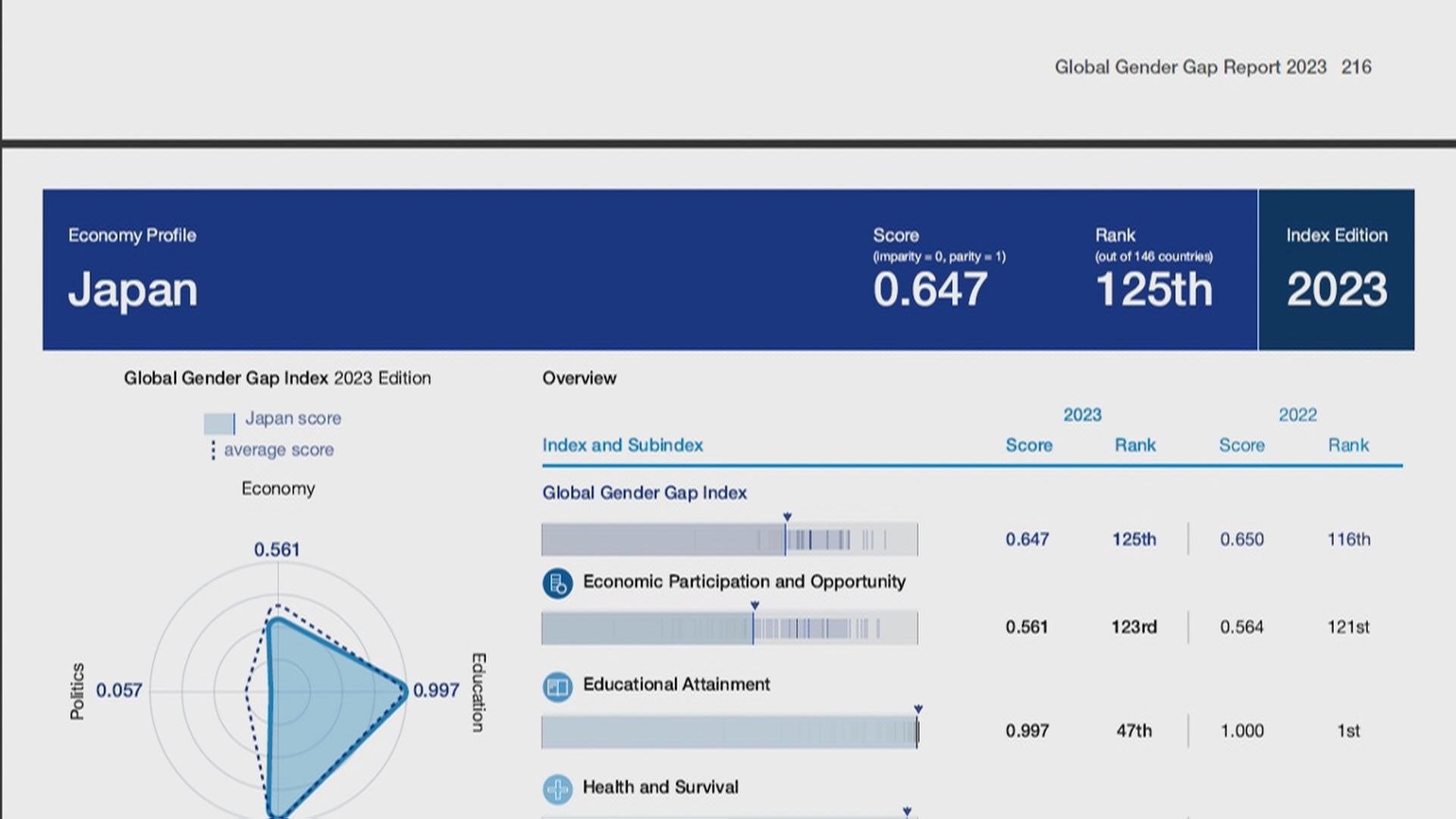Viewport: 1456px width, 819px height.
Task: Click the Educational Attainment distribution bar
Action: click(x=729, y=732)
